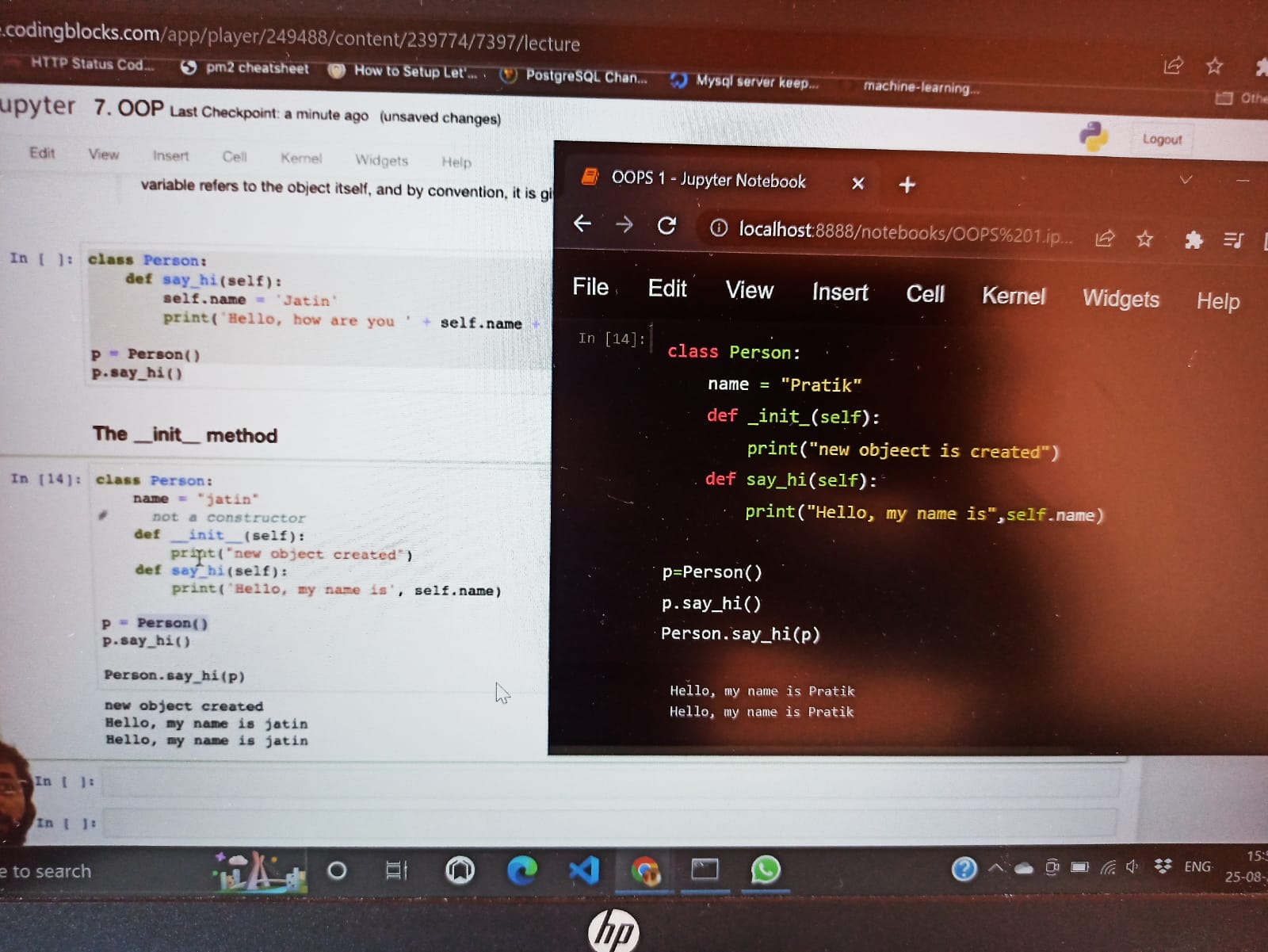The height and width of the screenshot is (952, 1268).
Task: Open the pm2 cheatsheet bookmark
Action: click(246, 68)
